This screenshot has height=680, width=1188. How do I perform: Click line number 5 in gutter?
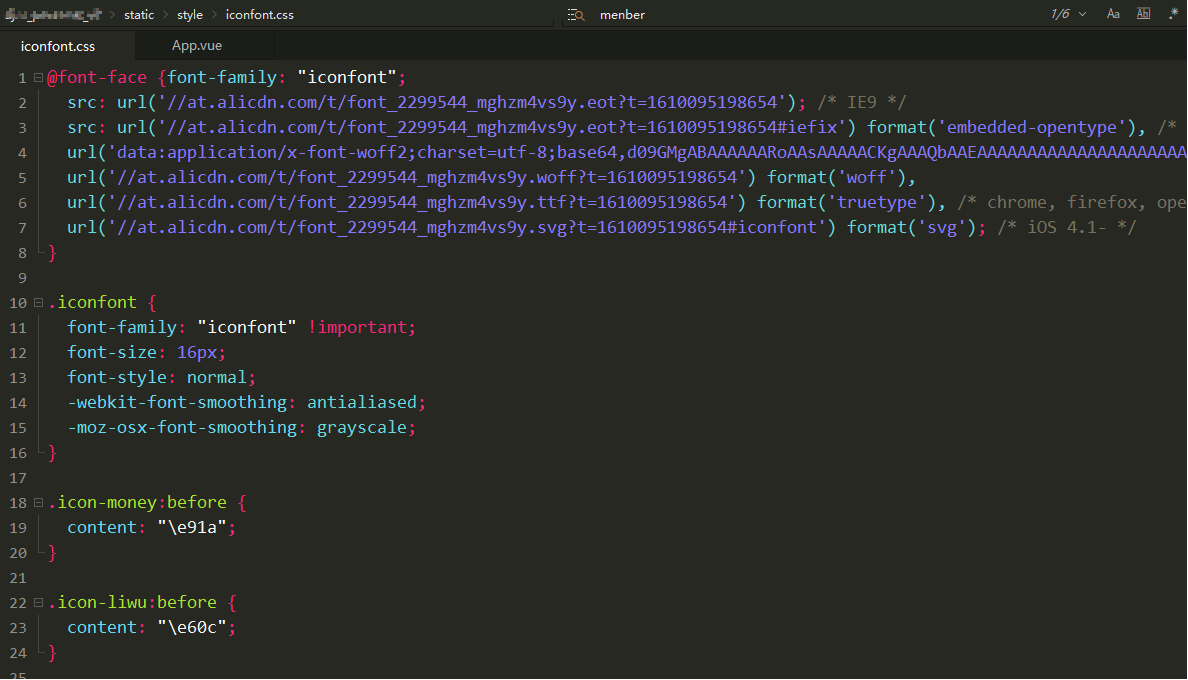(22, 178)
